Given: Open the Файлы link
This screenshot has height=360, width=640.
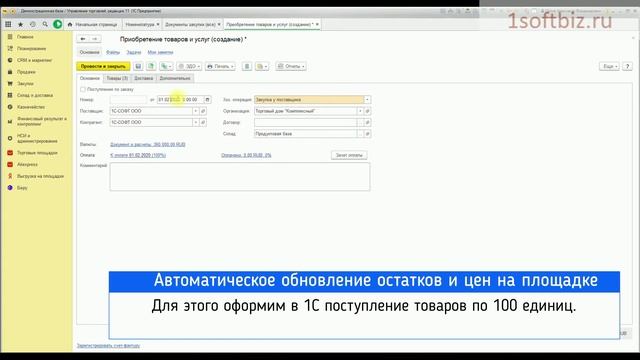Looking at the screenshot, I should click(113, 52).
